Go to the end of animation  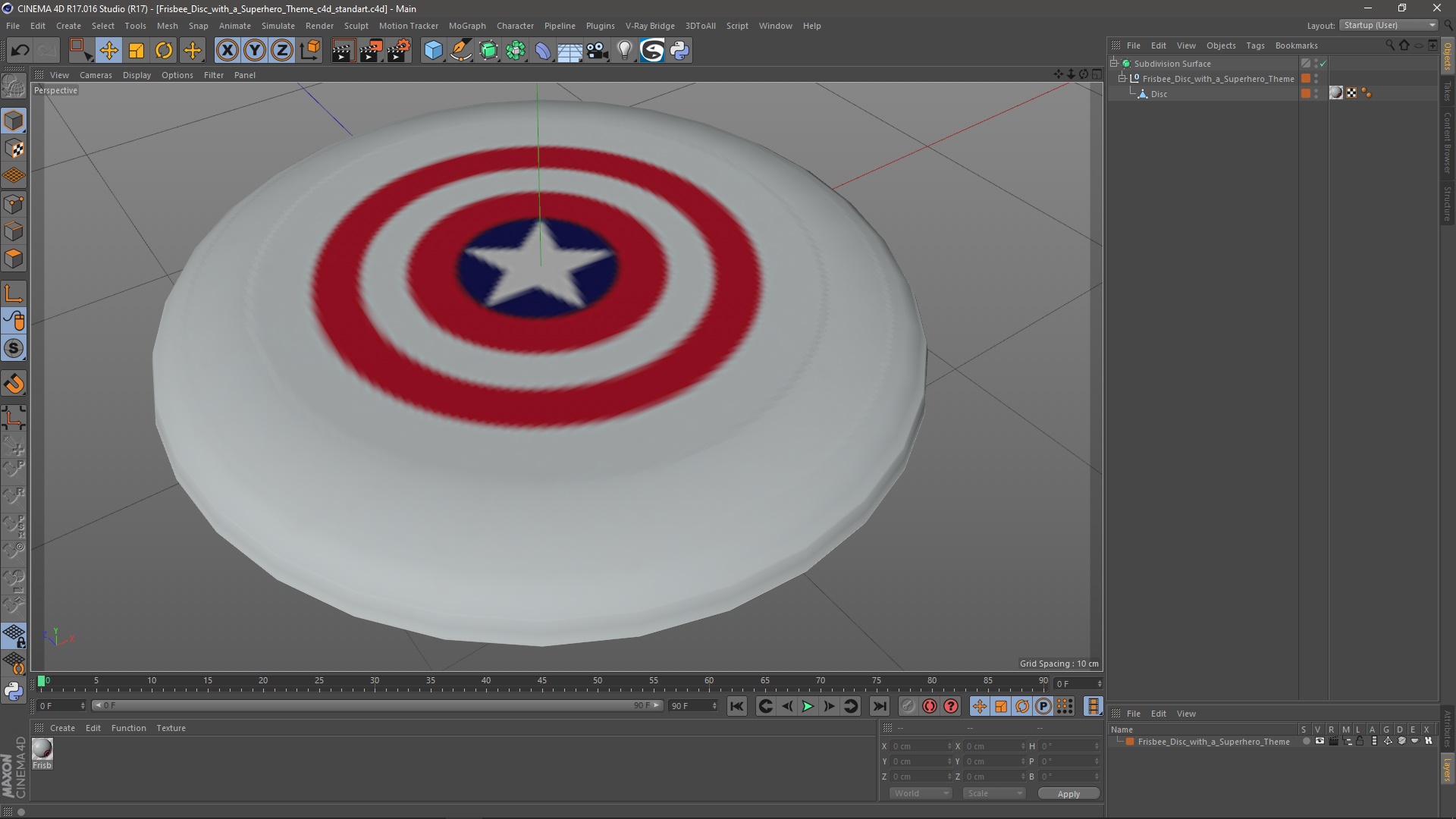click(x=879, y=706)
